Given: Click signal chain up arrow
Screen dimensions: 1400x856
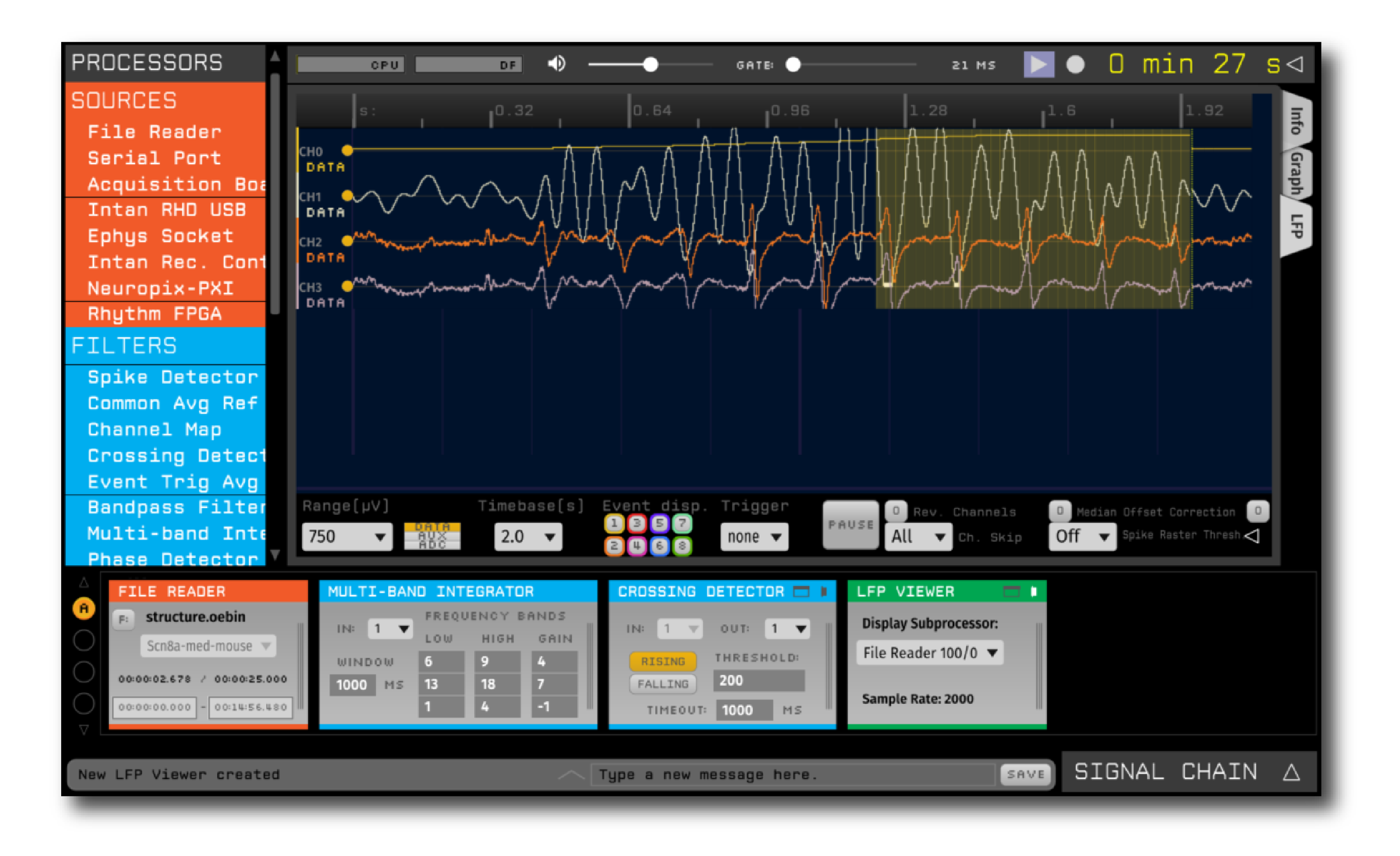Looking at the screenshot, I should pyautogui.click(x=84, y=582).
